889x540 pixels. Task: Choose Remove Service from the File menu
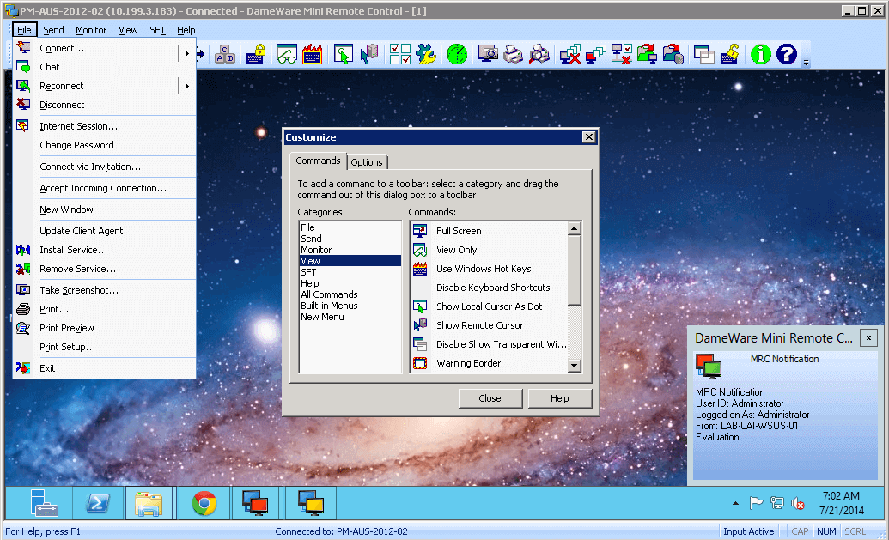[x=104, y=269]
